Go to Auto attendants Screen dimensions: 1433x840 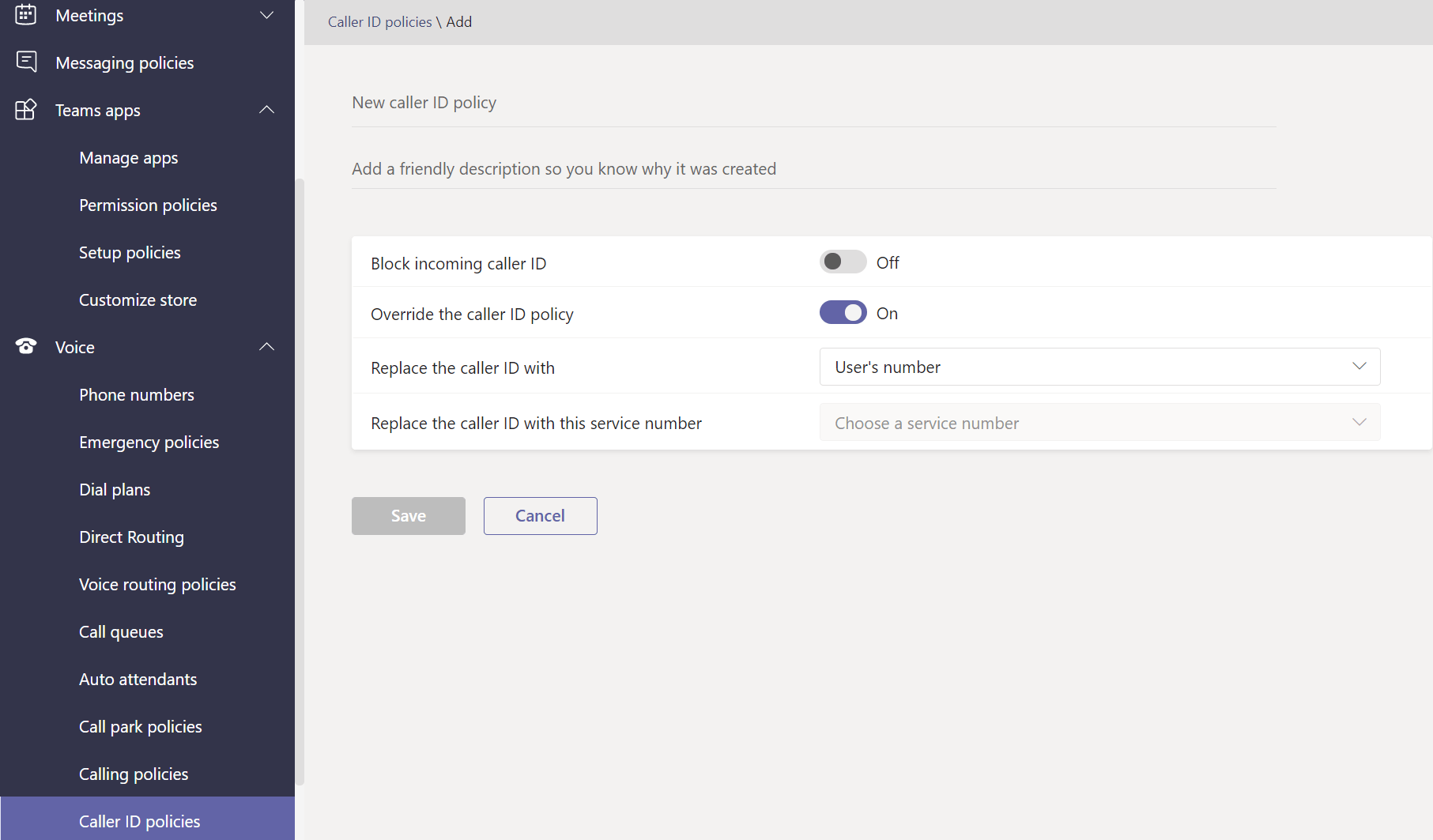point(138,680)
